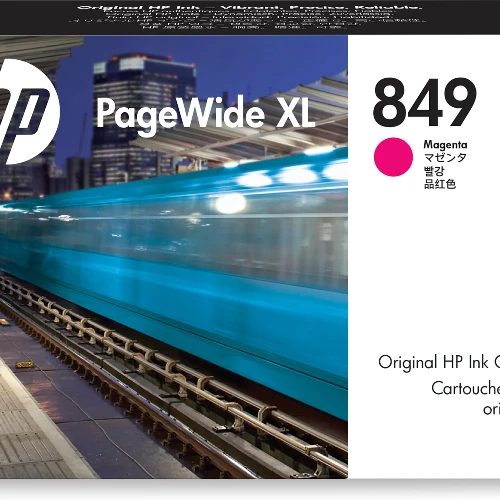Click the English 'Magenta' label
Image resolution: width=500 pixels, height=500 pixels.
[x=445, y=145]
